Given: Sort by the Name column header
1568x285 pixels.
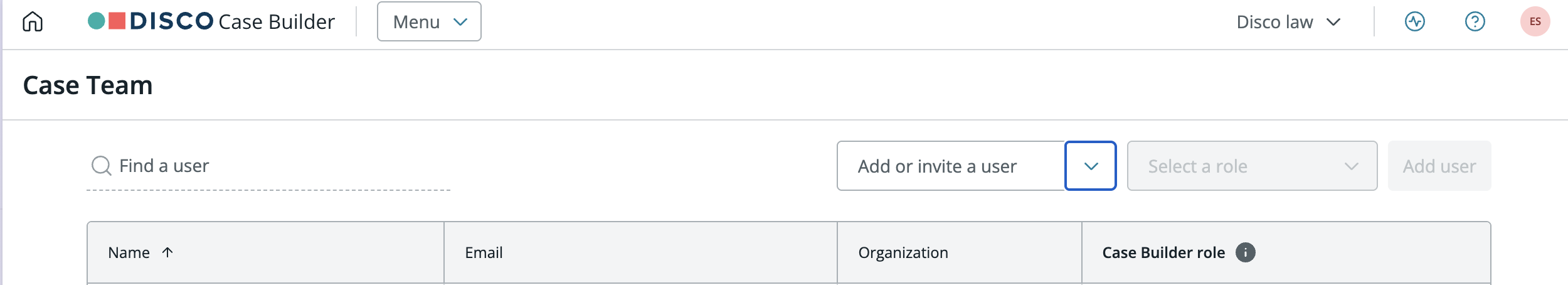Looking at the screenshot, I should (x=129, y=252).
